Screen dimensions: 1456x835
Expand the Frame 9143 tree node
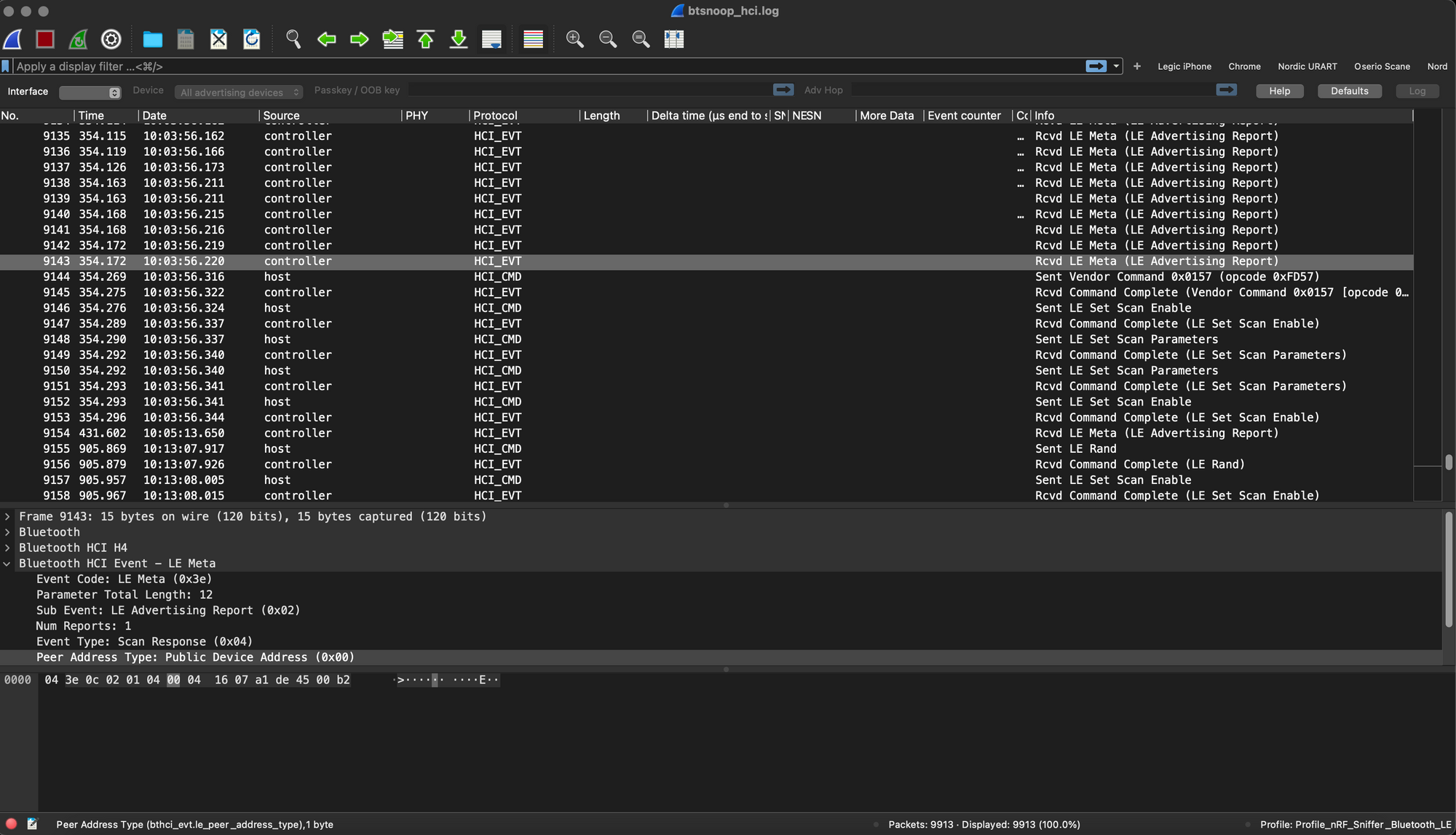pos(7,517)
